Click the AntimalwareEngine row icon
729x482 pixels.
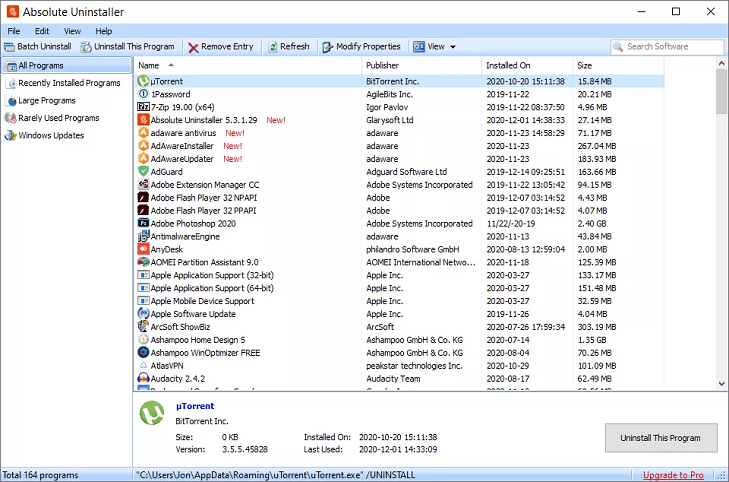click(143, 236)
